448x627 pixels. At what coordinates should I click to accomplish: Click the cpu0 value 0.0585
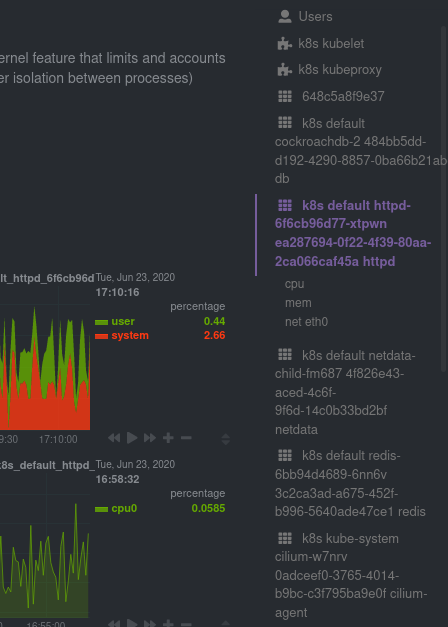point(208,509)
